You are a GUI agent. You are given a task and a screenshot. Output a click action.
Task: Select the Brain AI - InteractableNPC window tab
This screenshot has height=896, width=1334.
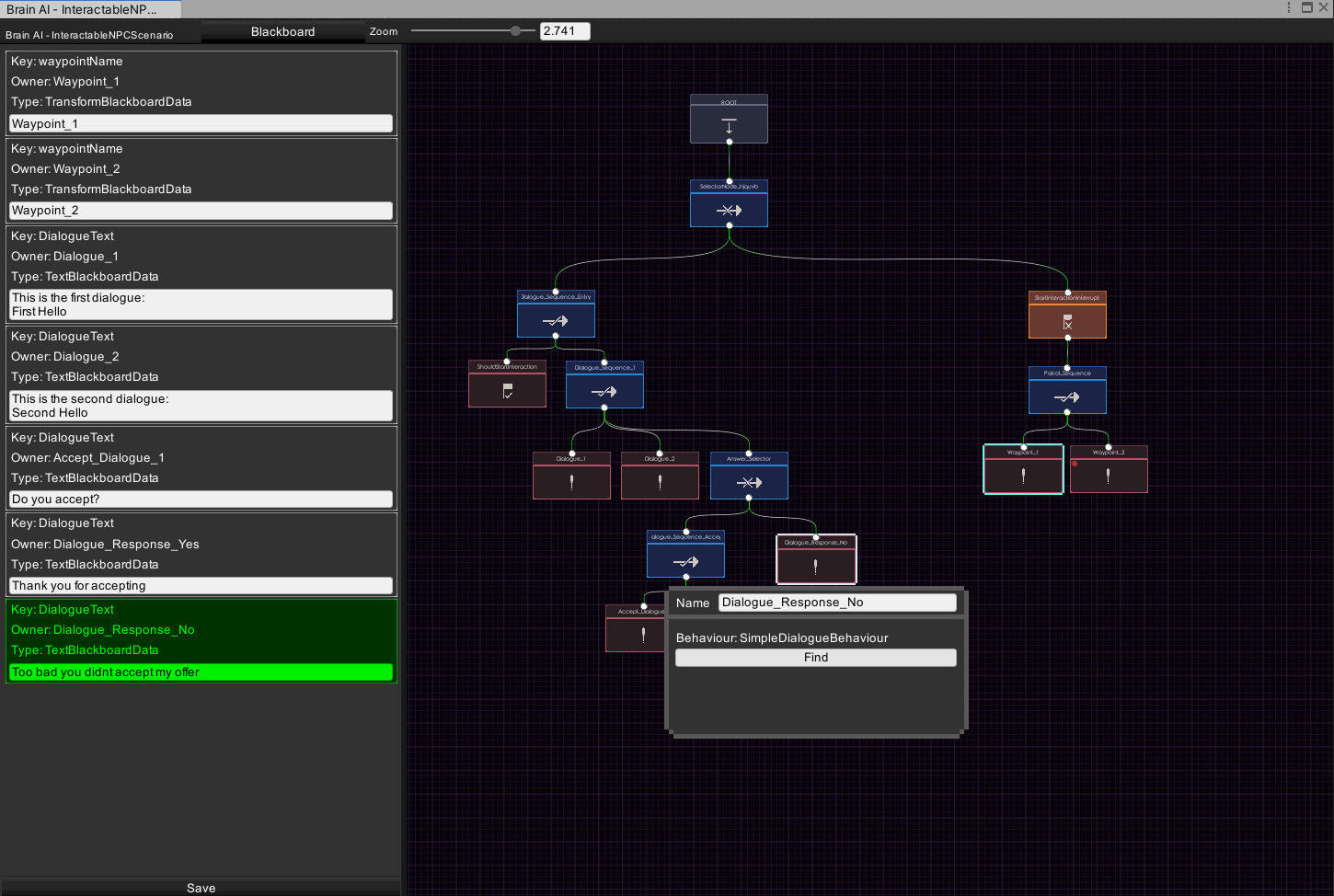pyautogui.click(x=90, y=9)
